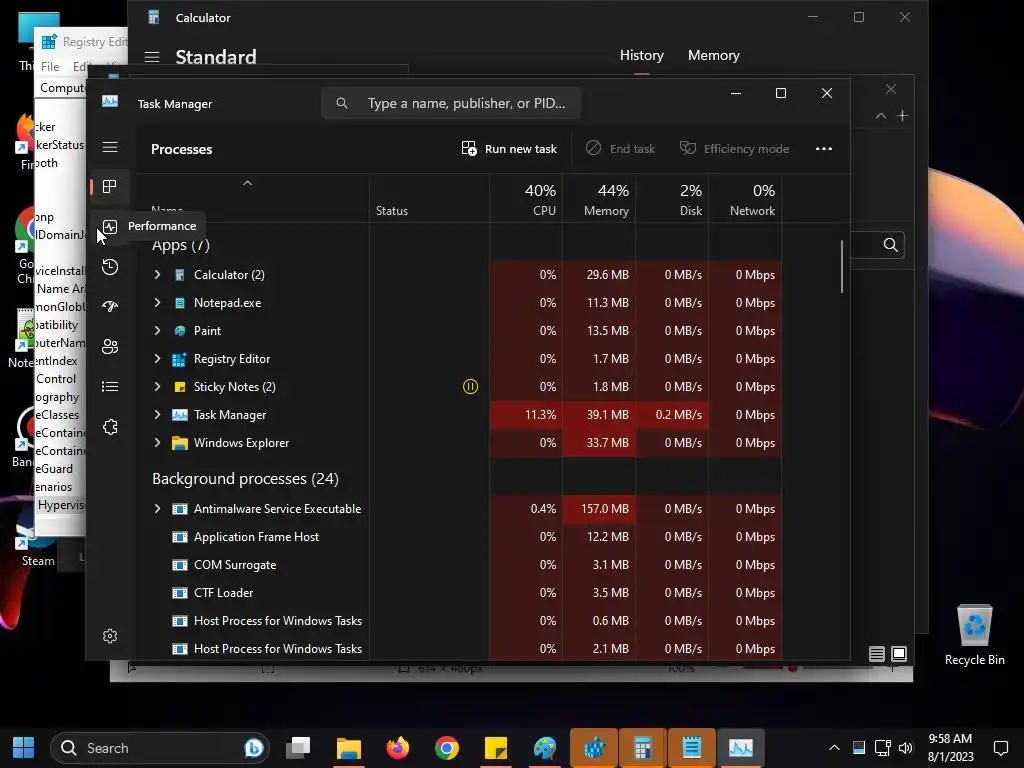
Task: Show hidden icons in the system tray
Action: click(834, 748)
